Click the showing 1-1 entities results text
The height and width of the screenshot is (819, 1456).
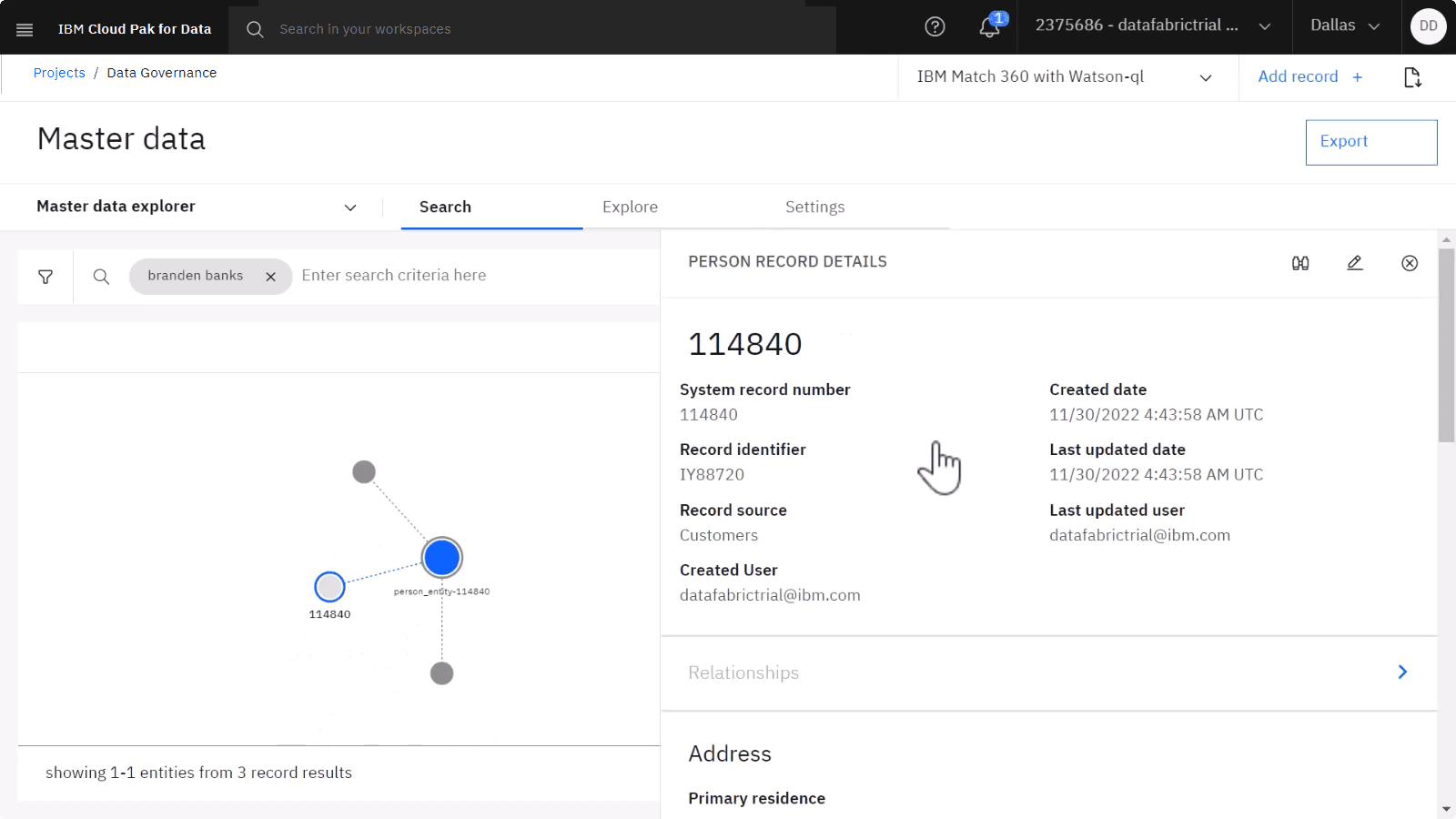point(198,773)
